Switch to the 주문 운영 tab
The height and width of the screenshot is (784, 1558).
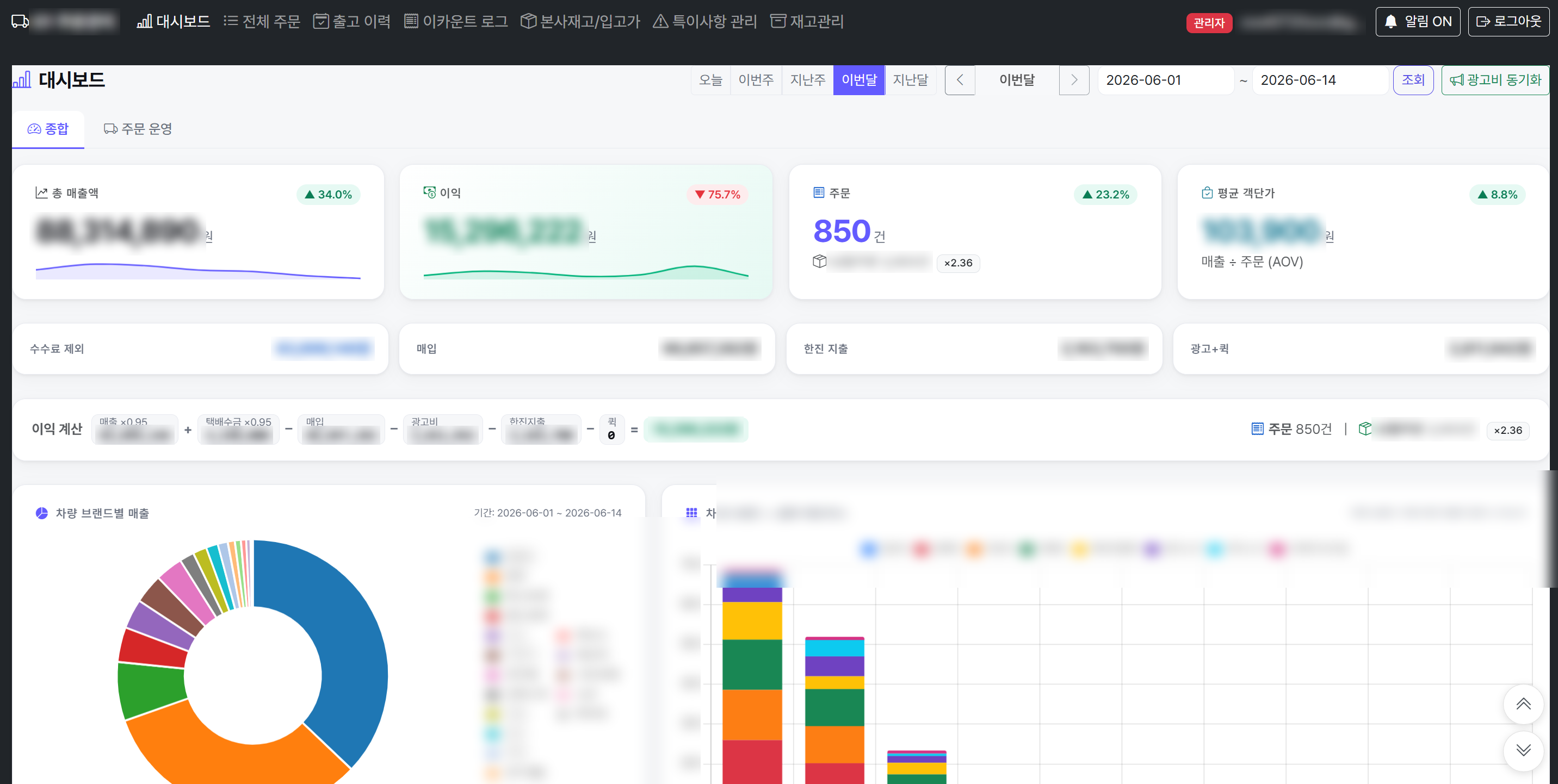point(138,129)
